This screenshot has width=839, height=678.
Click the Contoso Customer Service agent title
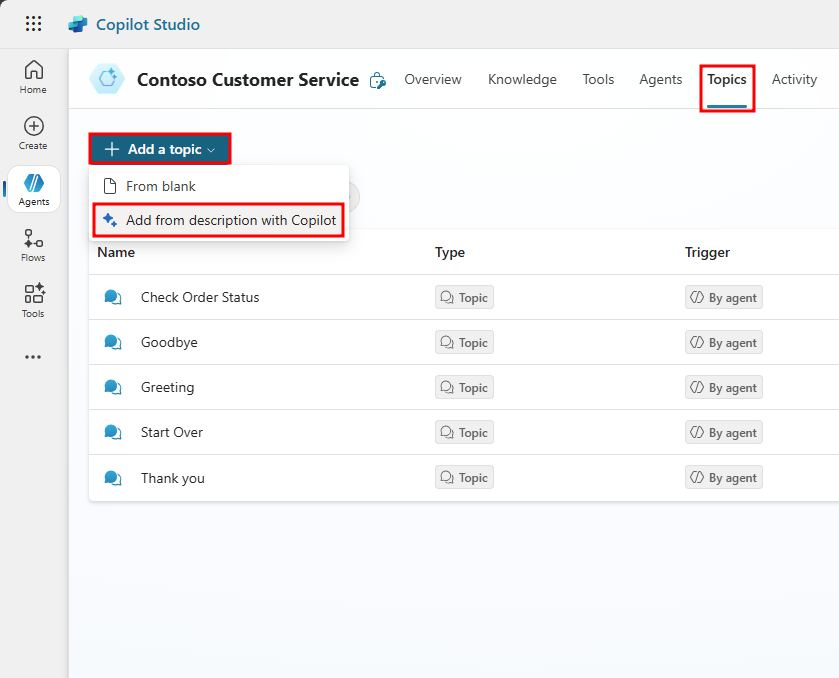(248, 80)
